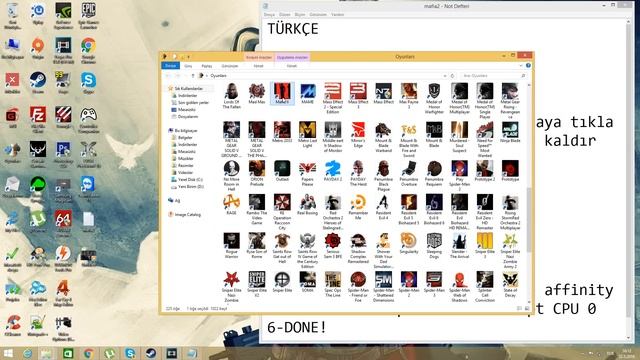Select the SOMA game shortcut
The image size is (640, 360).
pos(307,282)
